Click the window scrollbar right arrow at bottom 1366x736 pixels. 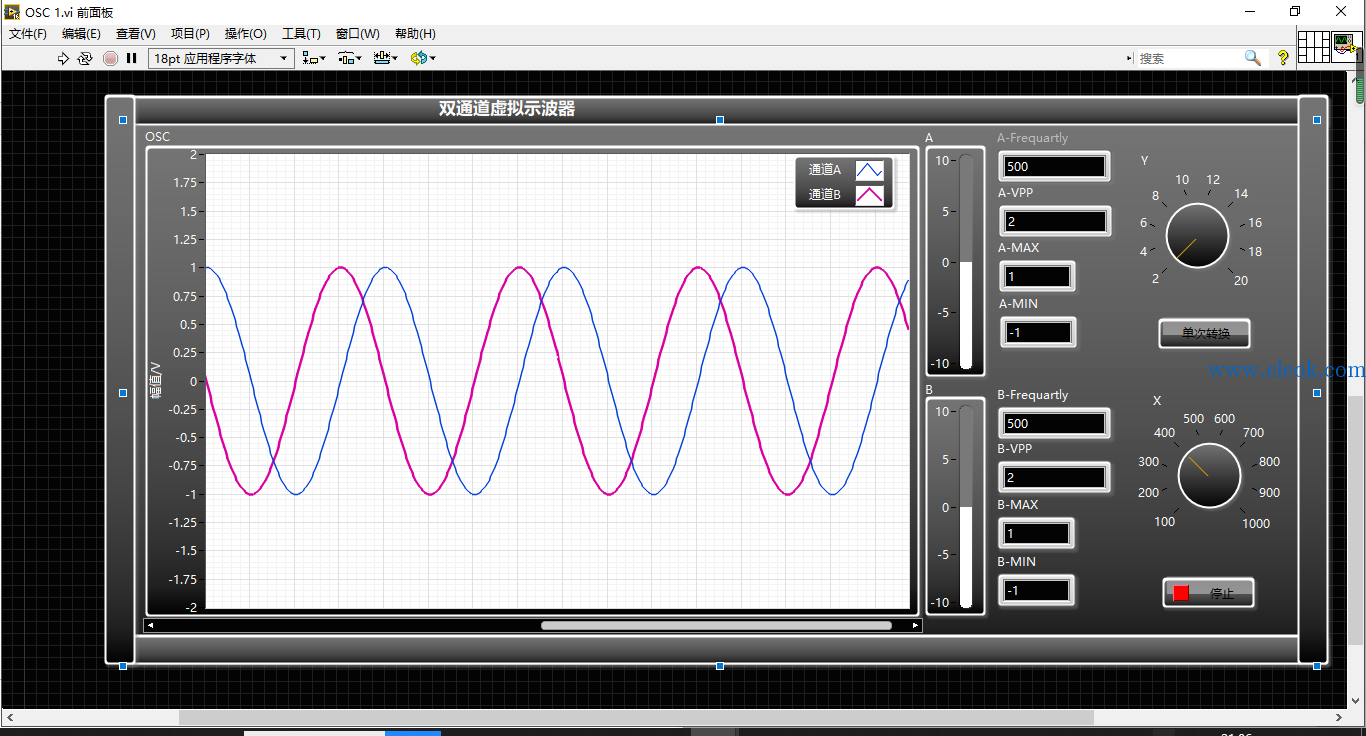click(x=1340, y=717)
